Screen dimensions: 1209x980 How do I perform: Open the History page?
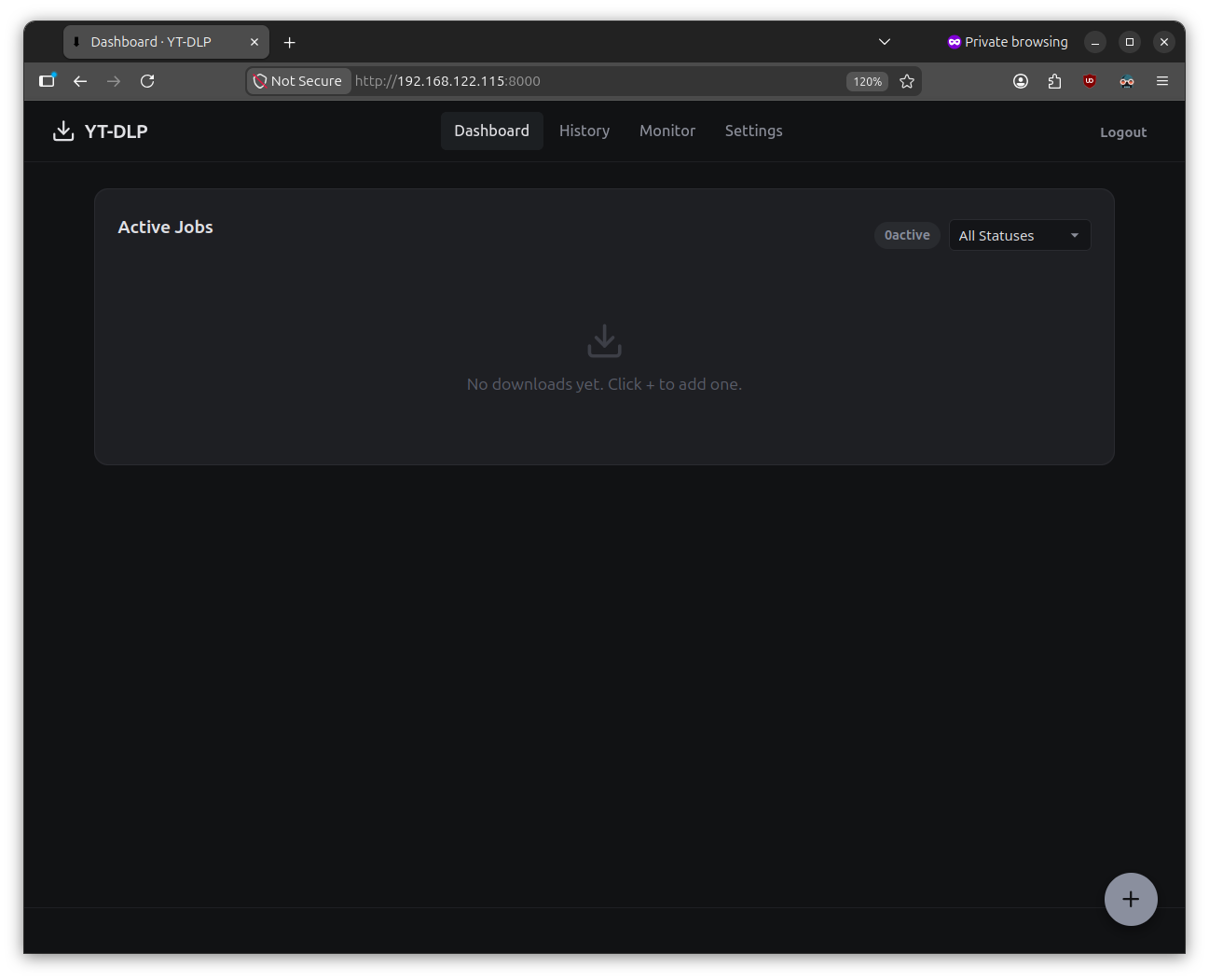pos(584,131)
